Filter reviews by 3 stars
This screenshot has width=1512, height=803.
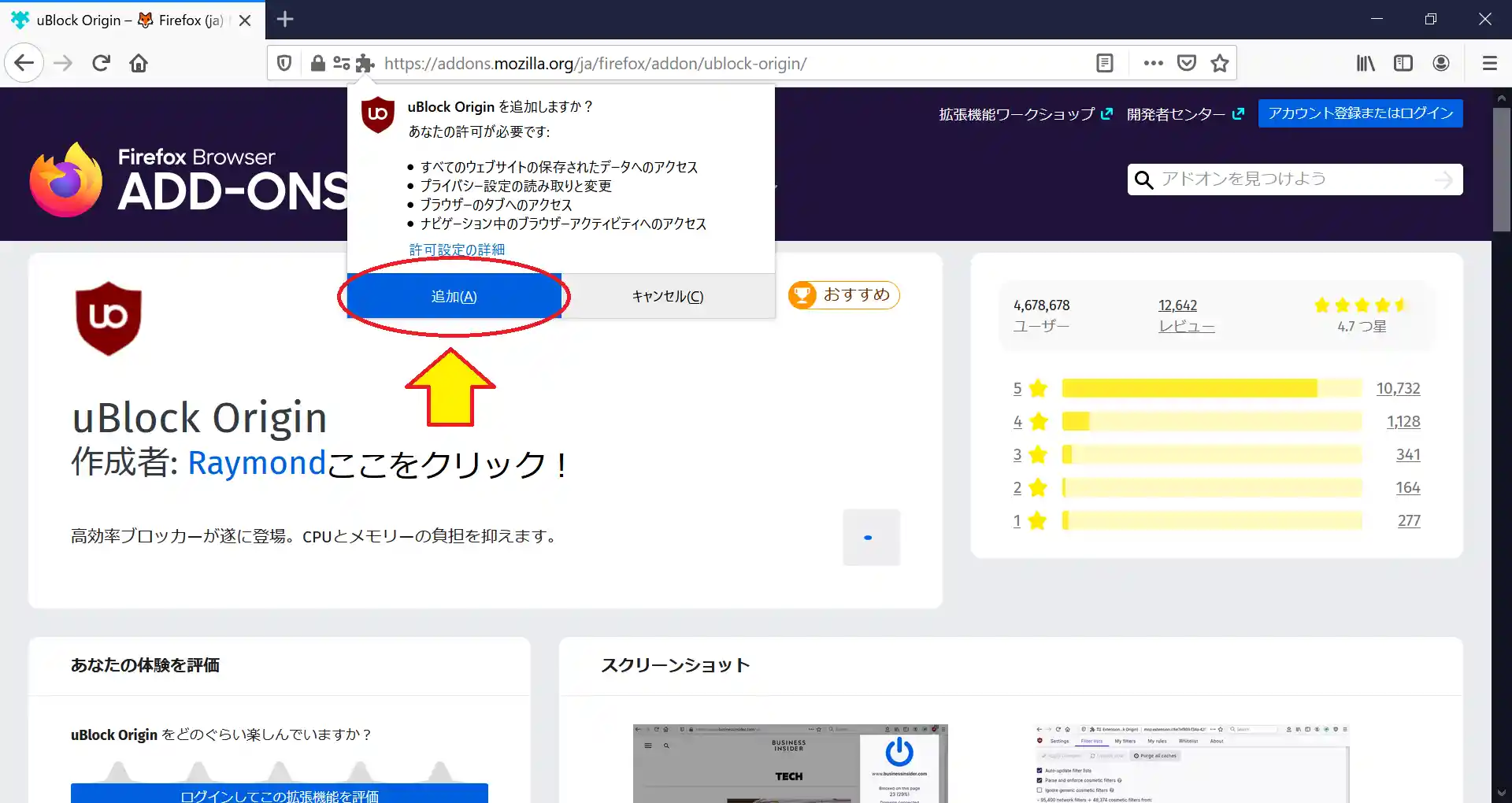click(1030, 454)
